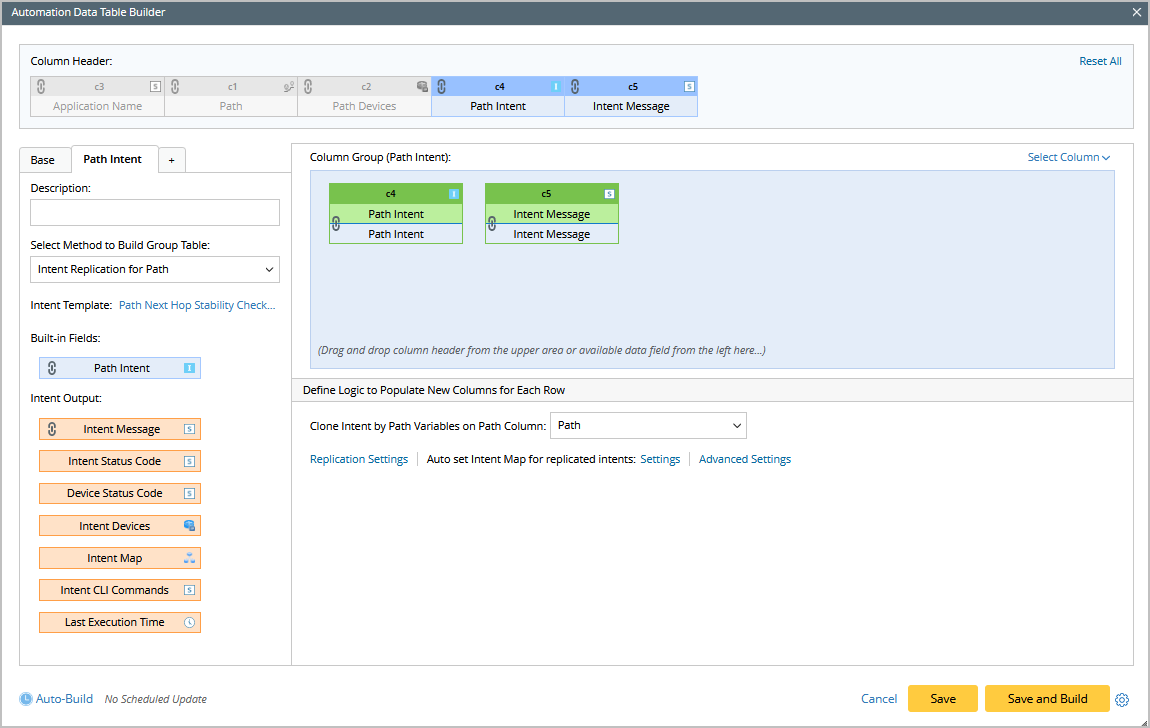Click the Reset All link
The height and width of the screenshot is (728, 1150).
point(1100,61)
